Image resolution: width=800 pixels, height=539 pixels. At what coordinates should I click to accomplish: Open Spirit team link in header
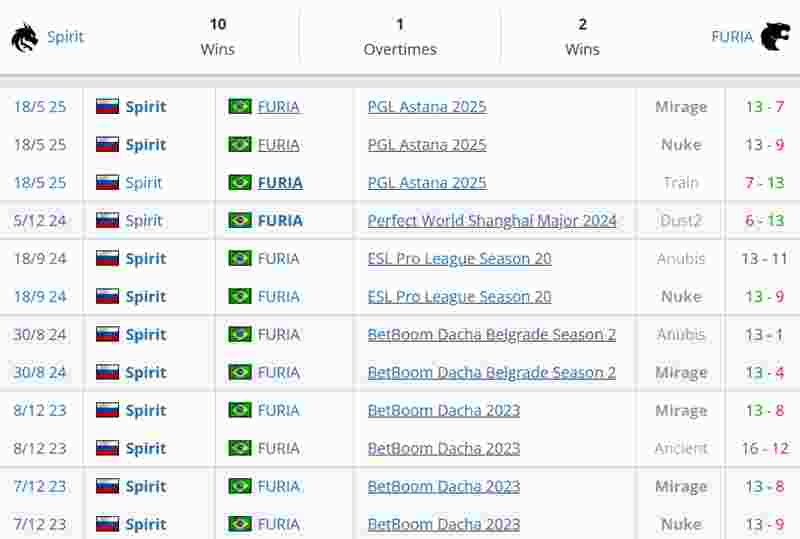(x=65, y=37)
